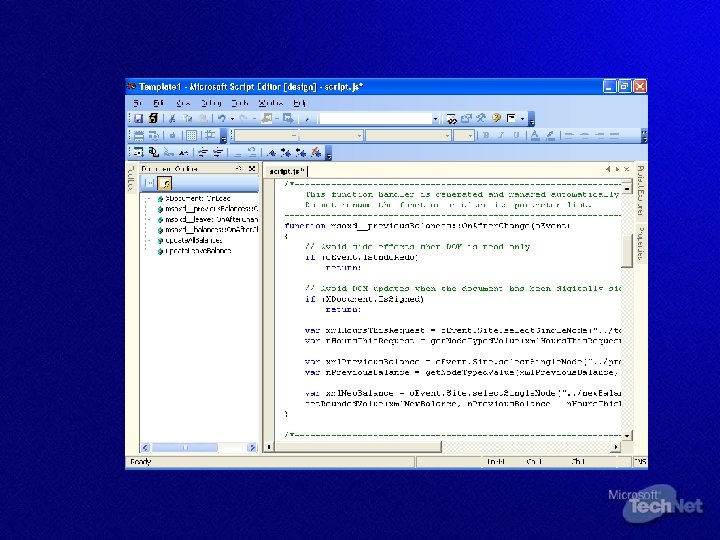Click the code editor horizontal scrollbar thumb
This screenshot has width=720, height=540.
tap(358, 446)
